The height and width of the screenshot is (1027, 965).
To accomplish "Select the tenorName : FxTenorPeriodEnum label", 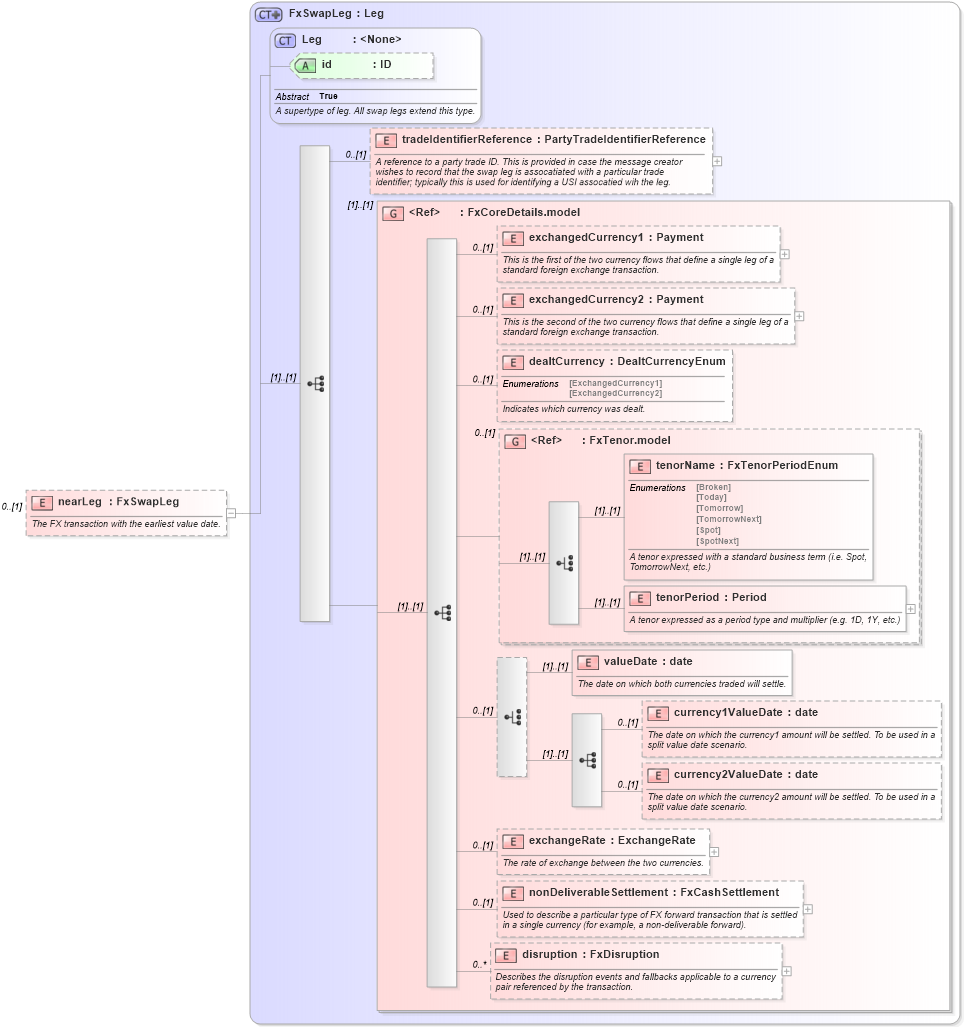I will click(x=747, y=466).
